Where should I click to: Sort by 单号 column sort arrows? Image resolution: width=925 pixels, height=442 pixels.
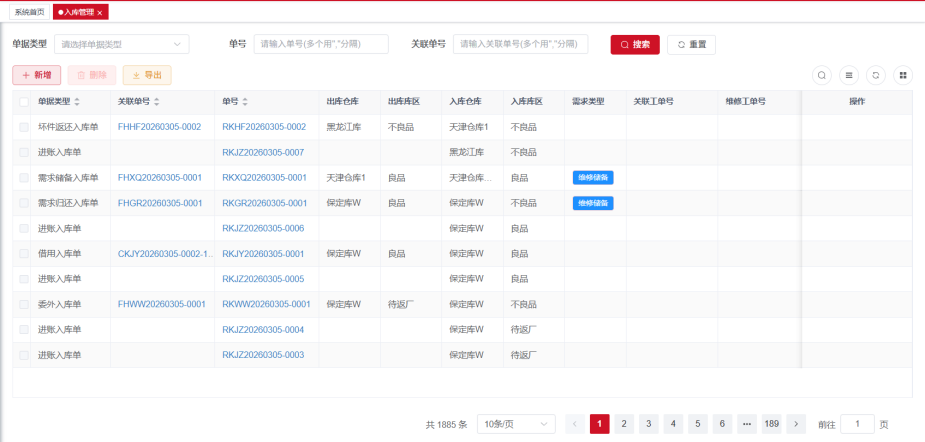point(245,102)
